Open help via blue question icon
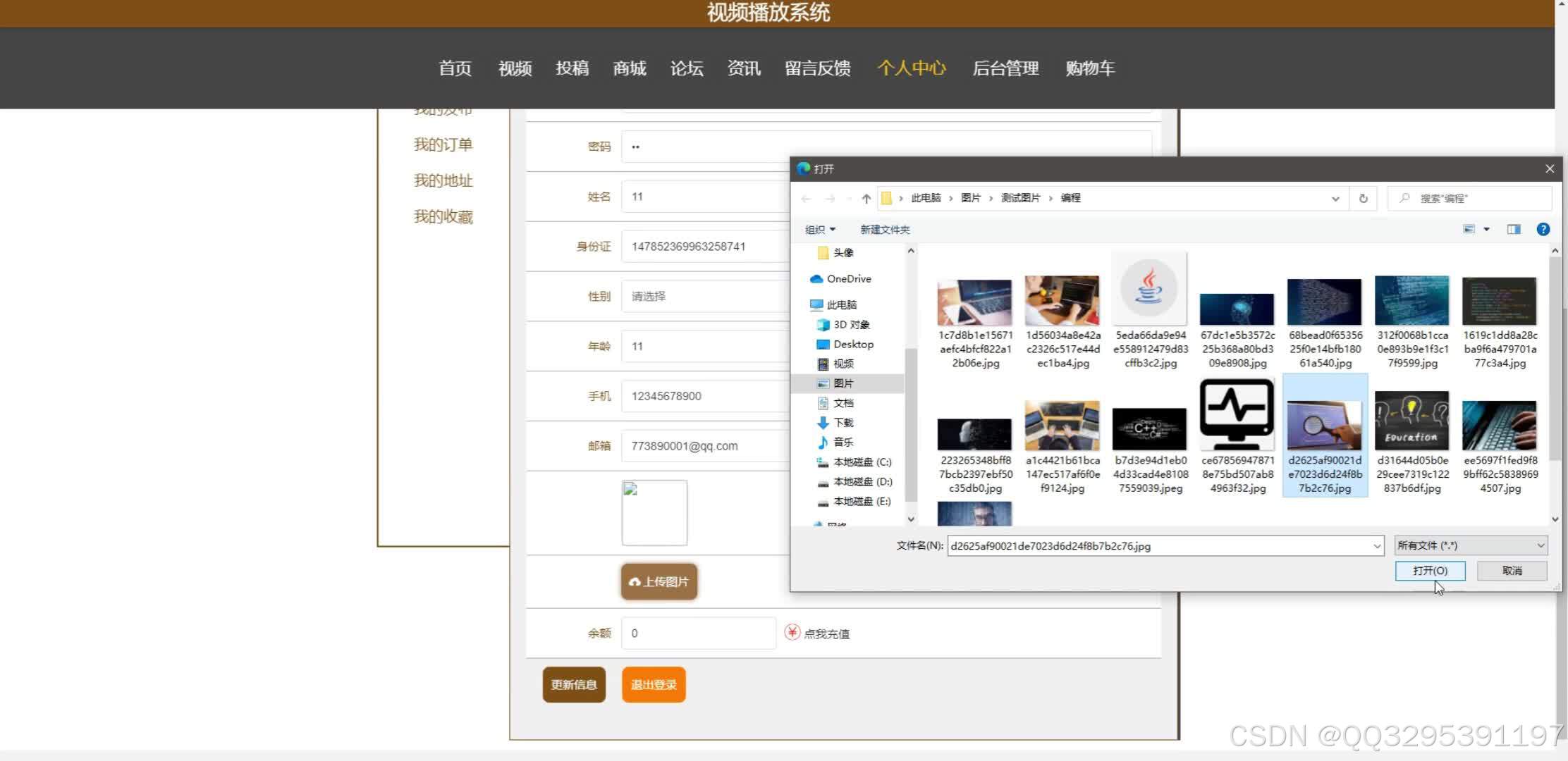 [x=1543, y=229]
